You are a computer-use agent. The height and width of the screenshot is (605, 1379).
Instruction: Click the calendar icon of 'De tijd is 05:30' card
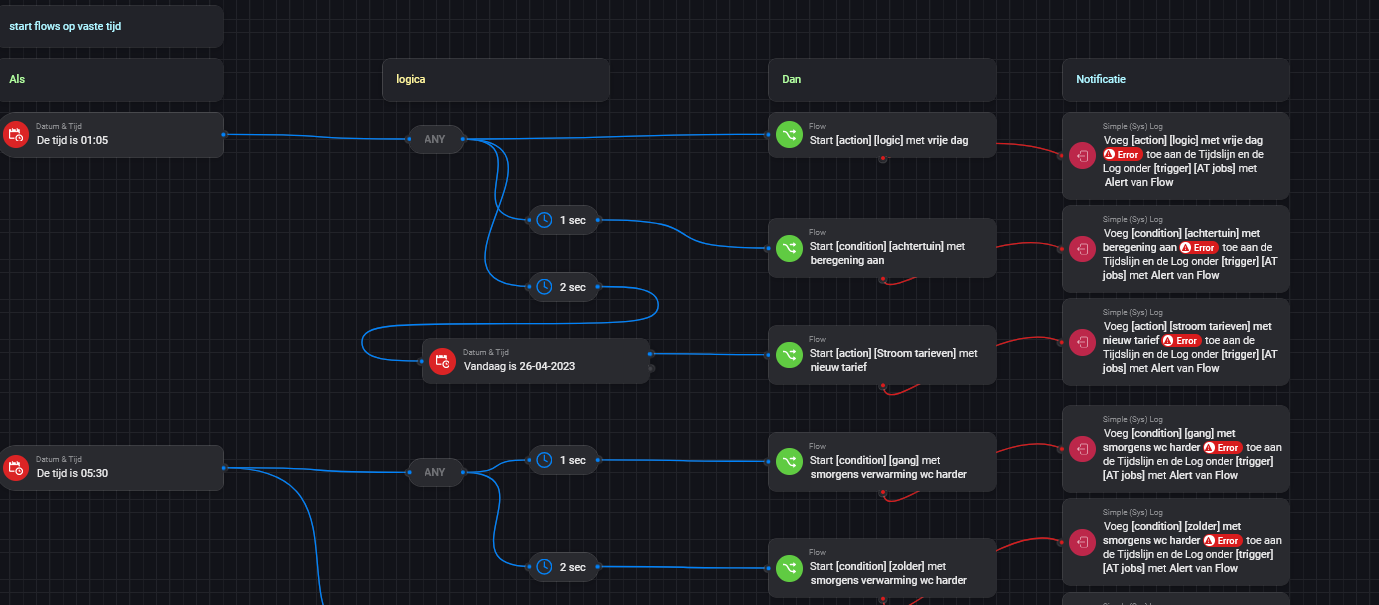point(16,468)
